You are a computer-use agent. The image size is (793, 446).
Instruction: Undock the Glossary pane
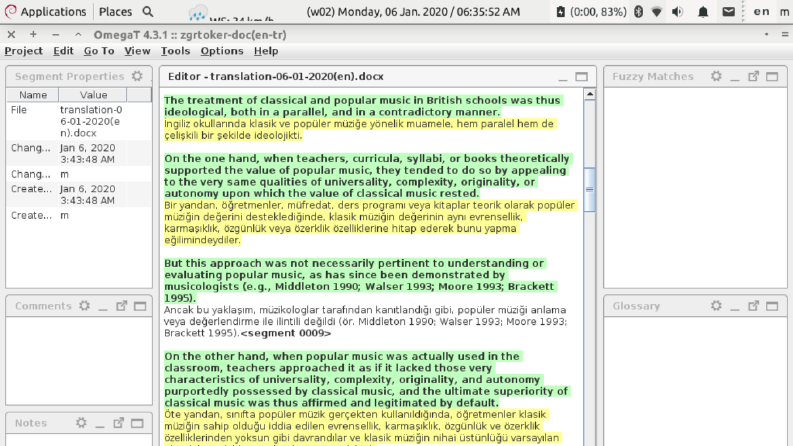point(754,306)
